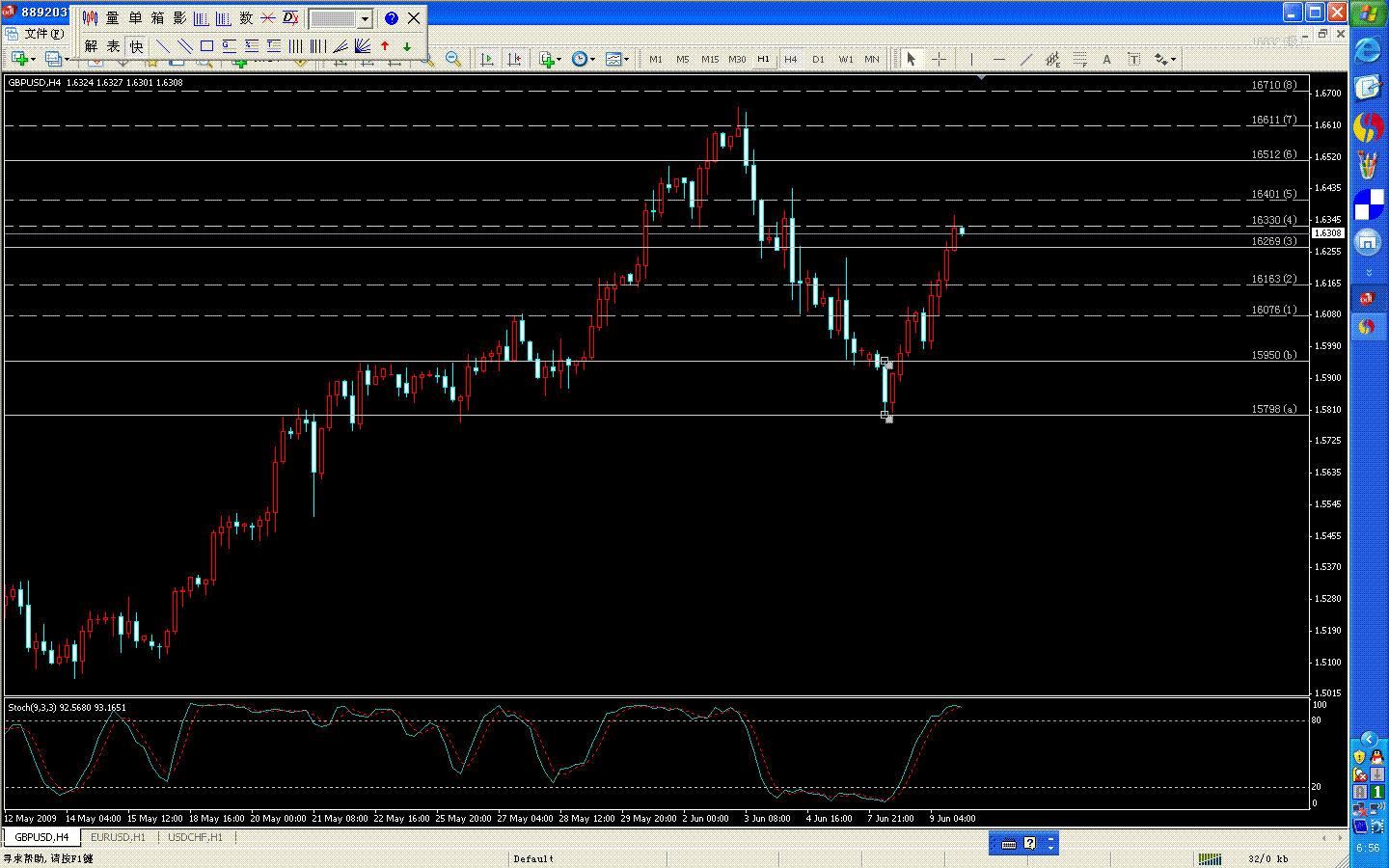
Task: Click the 数 button in floating toolbar
Action: point(246,18)
